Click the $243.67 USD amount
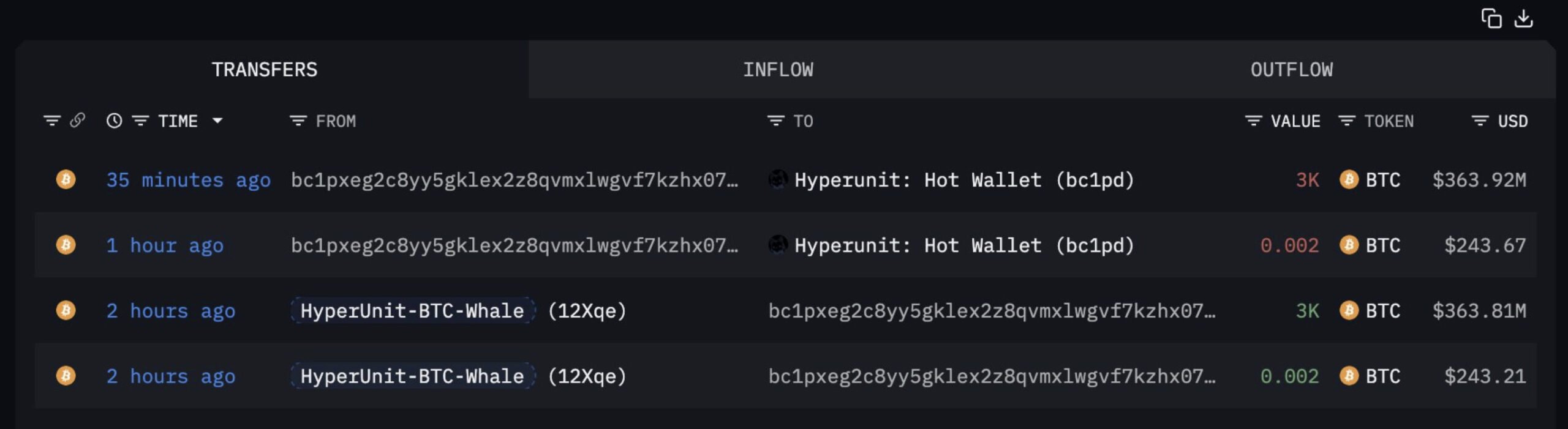The image size is (1568, 429). click(1485, 245)
